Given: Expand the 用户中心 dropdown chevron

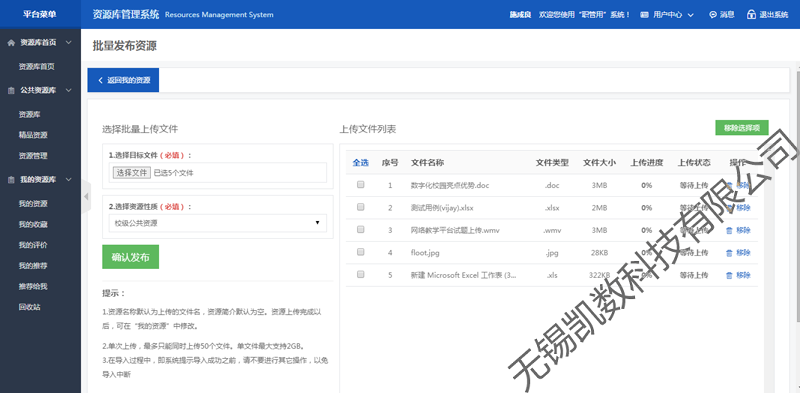Looking at the screenshot, I should [690, 15].
